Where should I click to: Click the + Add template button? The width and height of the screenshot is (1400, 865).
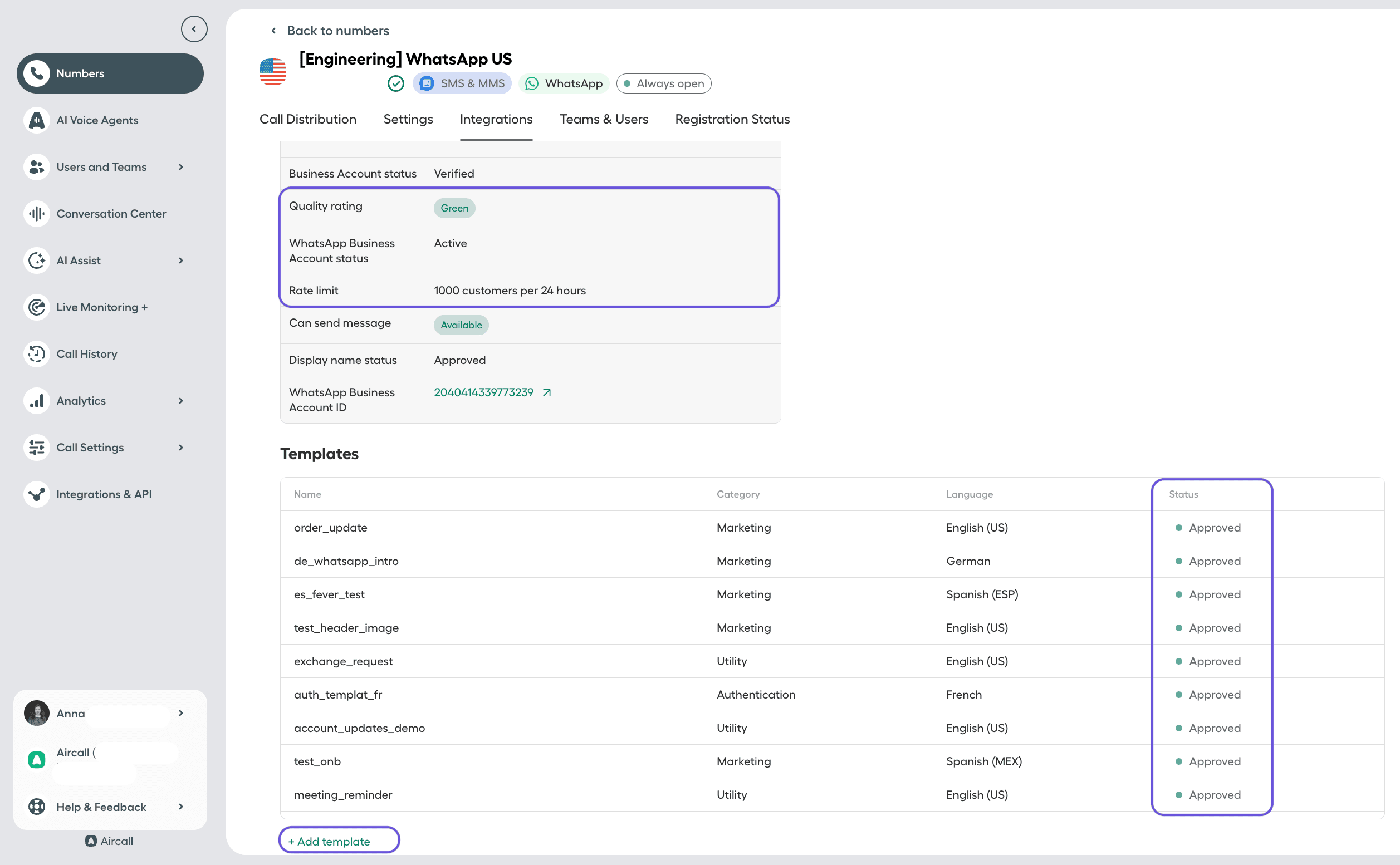click(339, 841)
